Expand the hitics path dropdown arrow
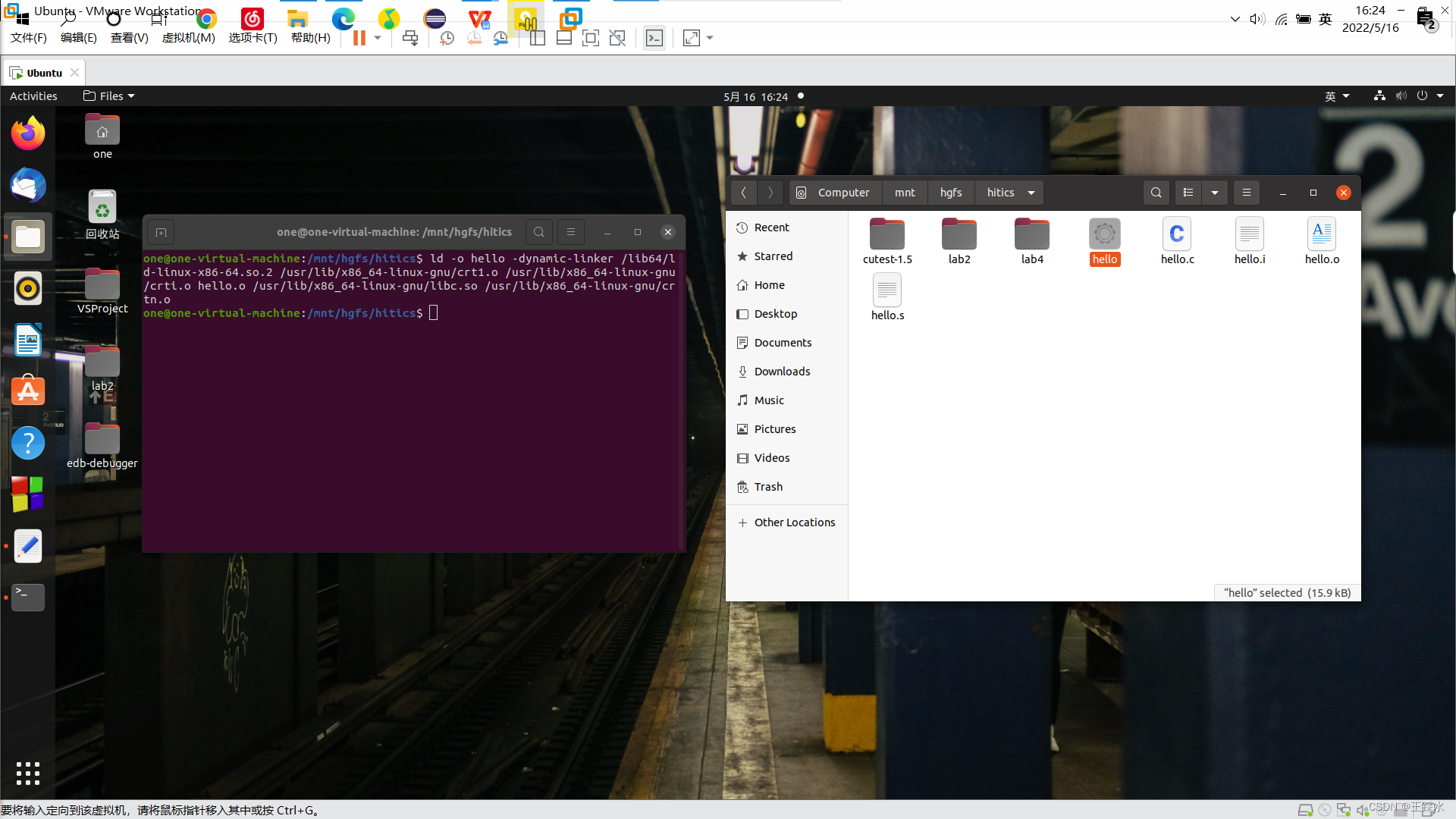1456x819 pixels. tap(1031, 193)
